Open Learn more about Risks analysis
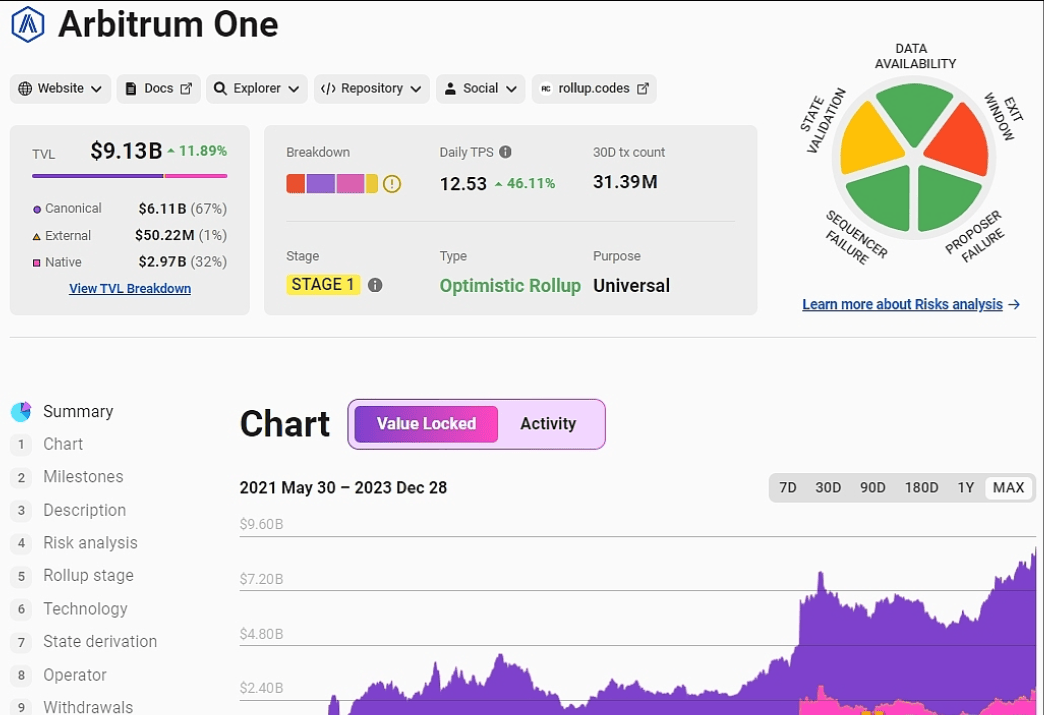 tap(910, 304)
